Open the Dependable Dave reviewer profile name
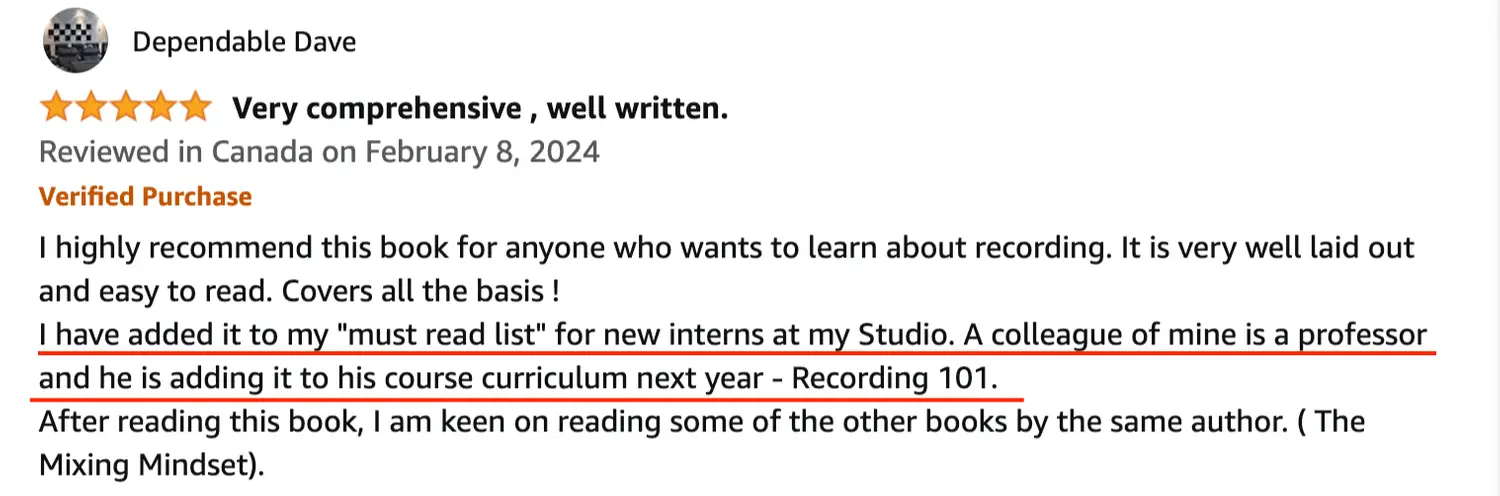The image size is (1500, 496). coord(244,42)
